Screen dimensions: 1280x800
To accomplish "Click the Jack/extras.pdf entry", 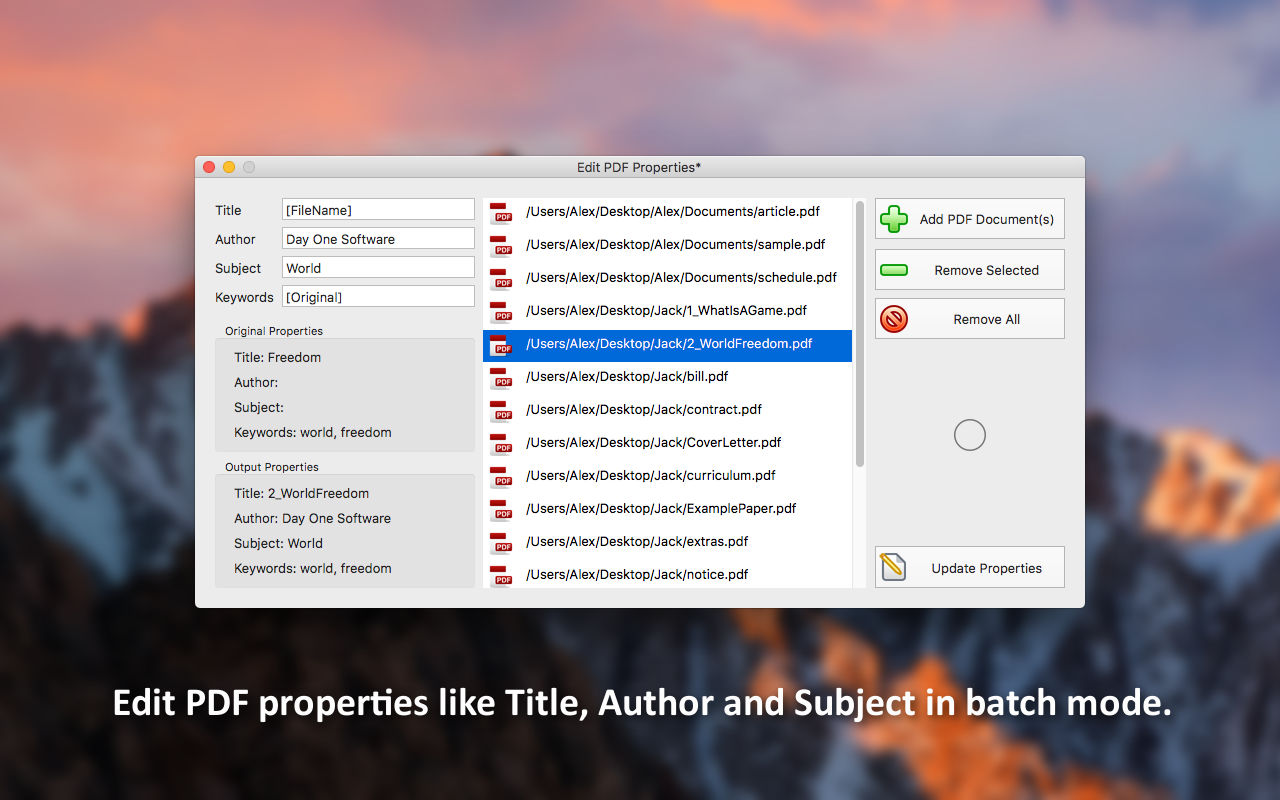I will pyautogui.click(x=667, y=542).
